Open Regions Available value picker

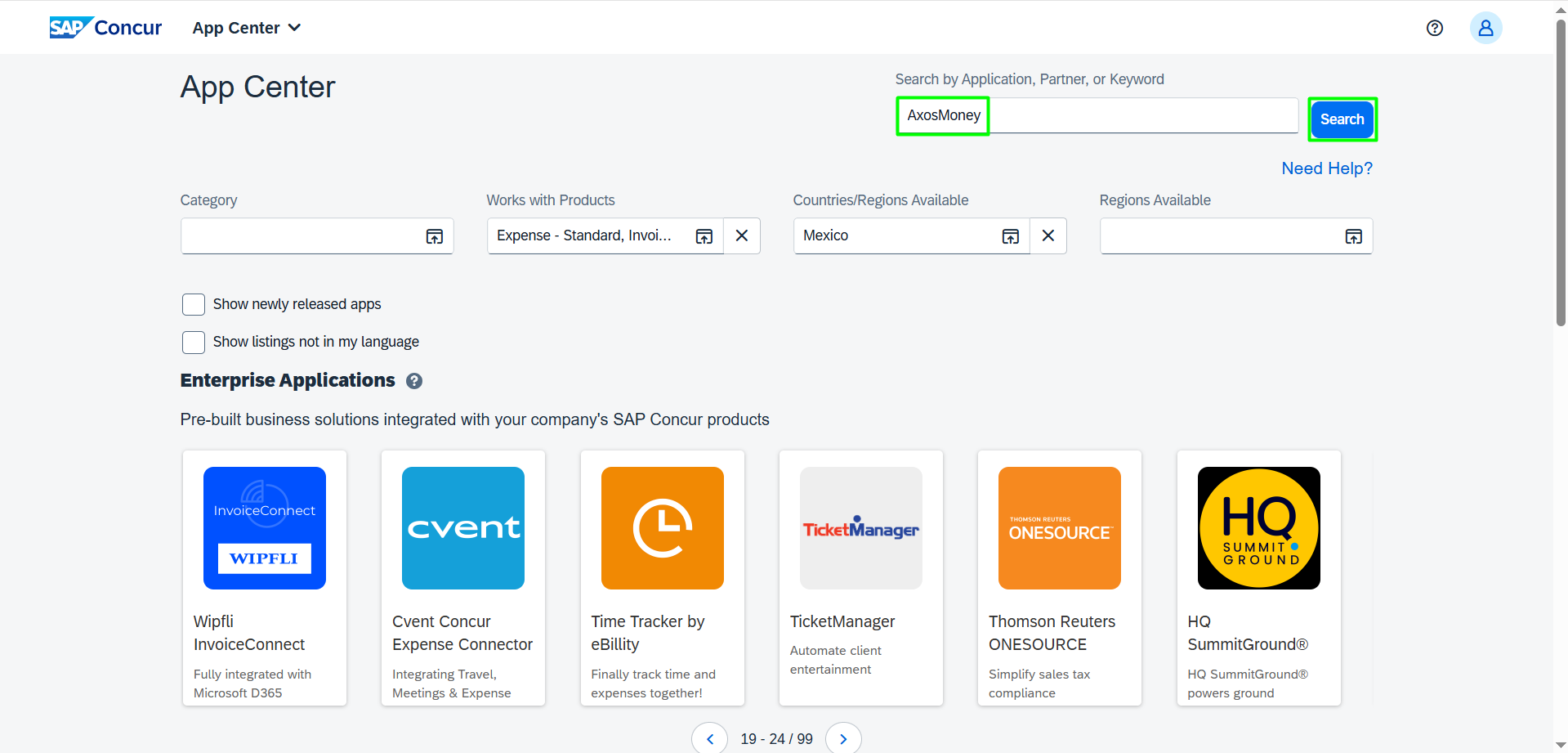coord(1353,236)
